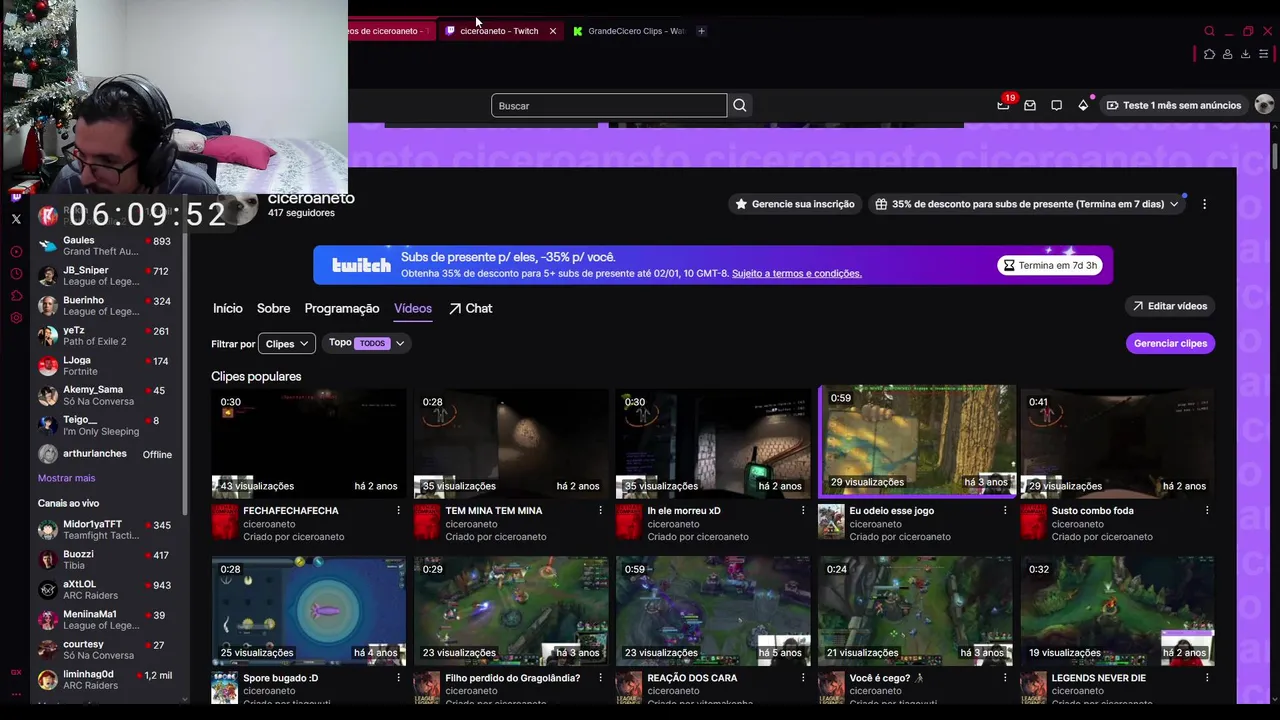Open Opera GX tab search icon
Screen dimensions: 1280x720
[1209, 31]
